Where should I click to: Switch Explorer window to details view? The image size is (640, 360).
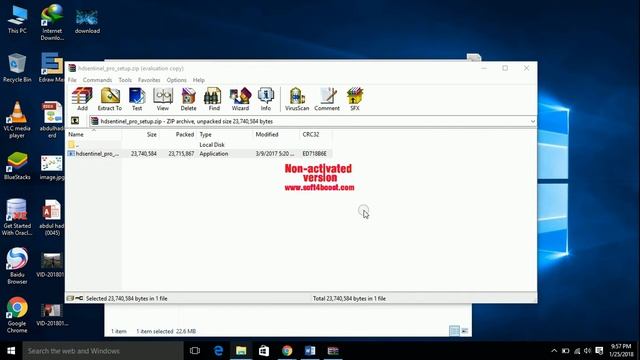click(454, 331)
